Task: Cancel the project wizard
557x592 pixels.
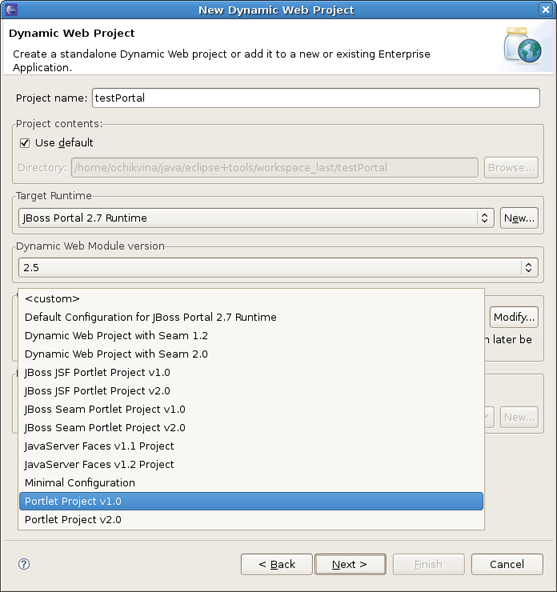Action: click(x=507, y=564)
